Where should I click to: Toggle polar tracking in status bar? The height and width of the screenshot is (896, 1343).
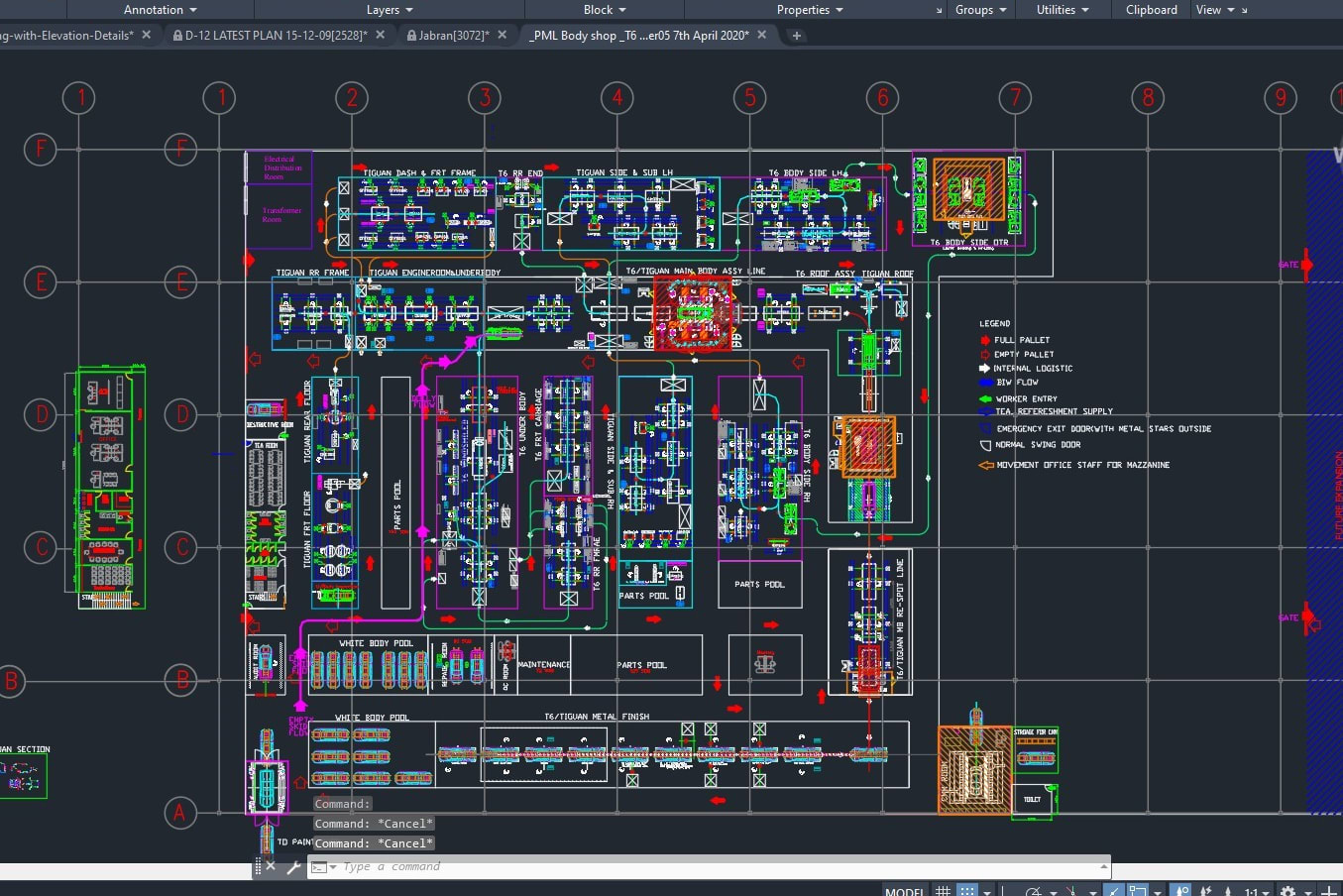click(x=1034, y=891)
